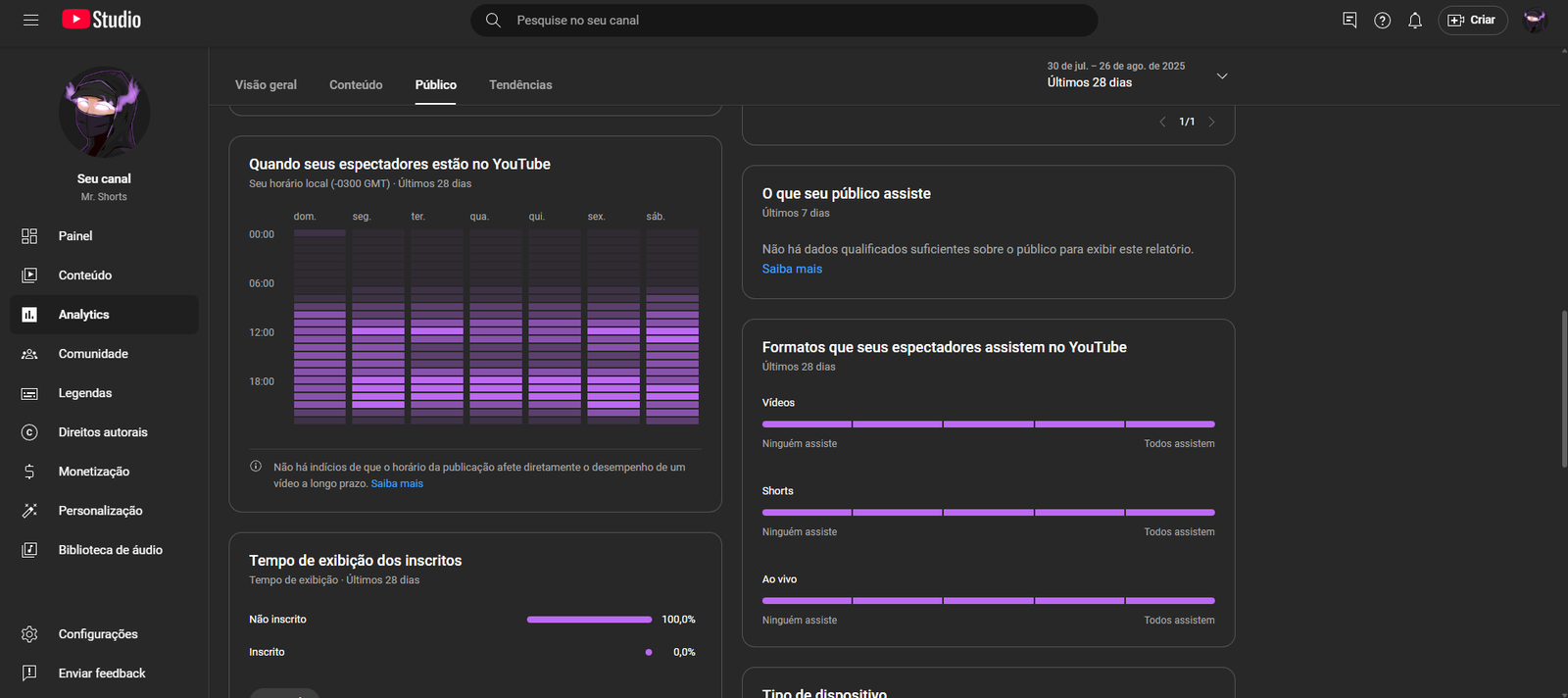Viewport: 1568px width, 698px height.
Task: Click in the Pesquise no seu canal field
Action: pyautogui.click(x=784, y=20)
